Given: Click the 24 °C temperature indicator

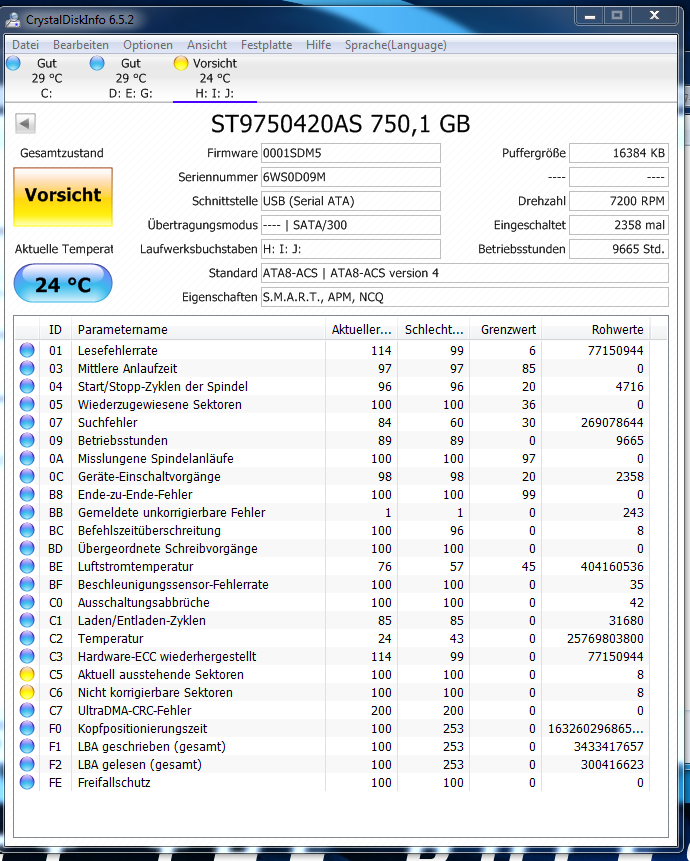Looking at the screenshot, I should coord(63,284).
